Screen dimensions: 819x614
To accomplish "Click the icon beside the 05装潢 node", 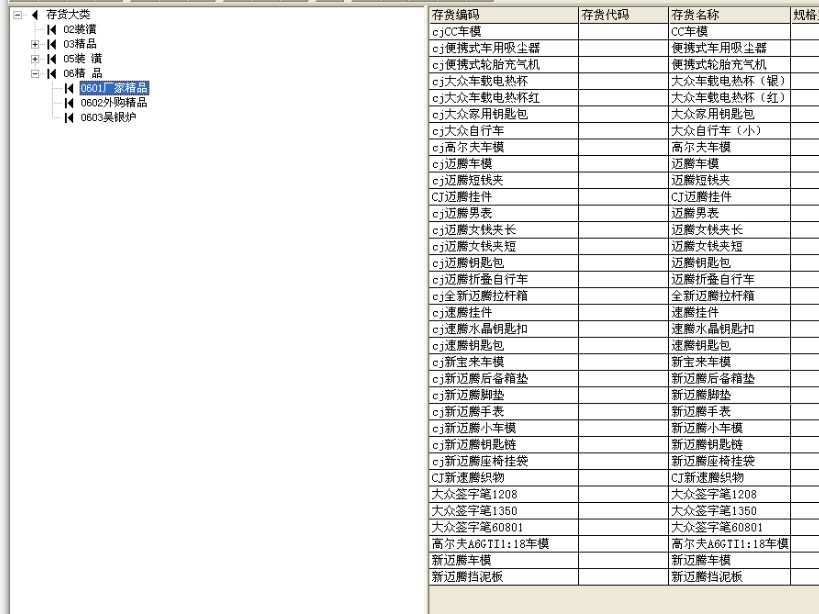I will click(51, 59).
